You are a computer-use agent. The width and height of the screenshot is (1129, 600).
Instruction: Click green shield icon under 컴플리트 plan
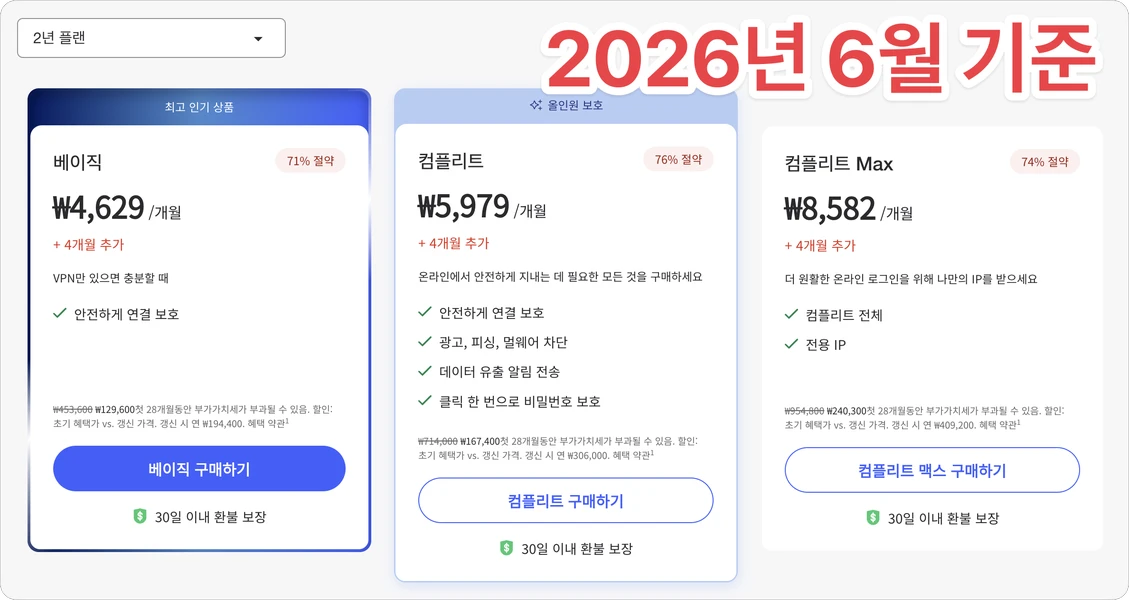point(507,548)
